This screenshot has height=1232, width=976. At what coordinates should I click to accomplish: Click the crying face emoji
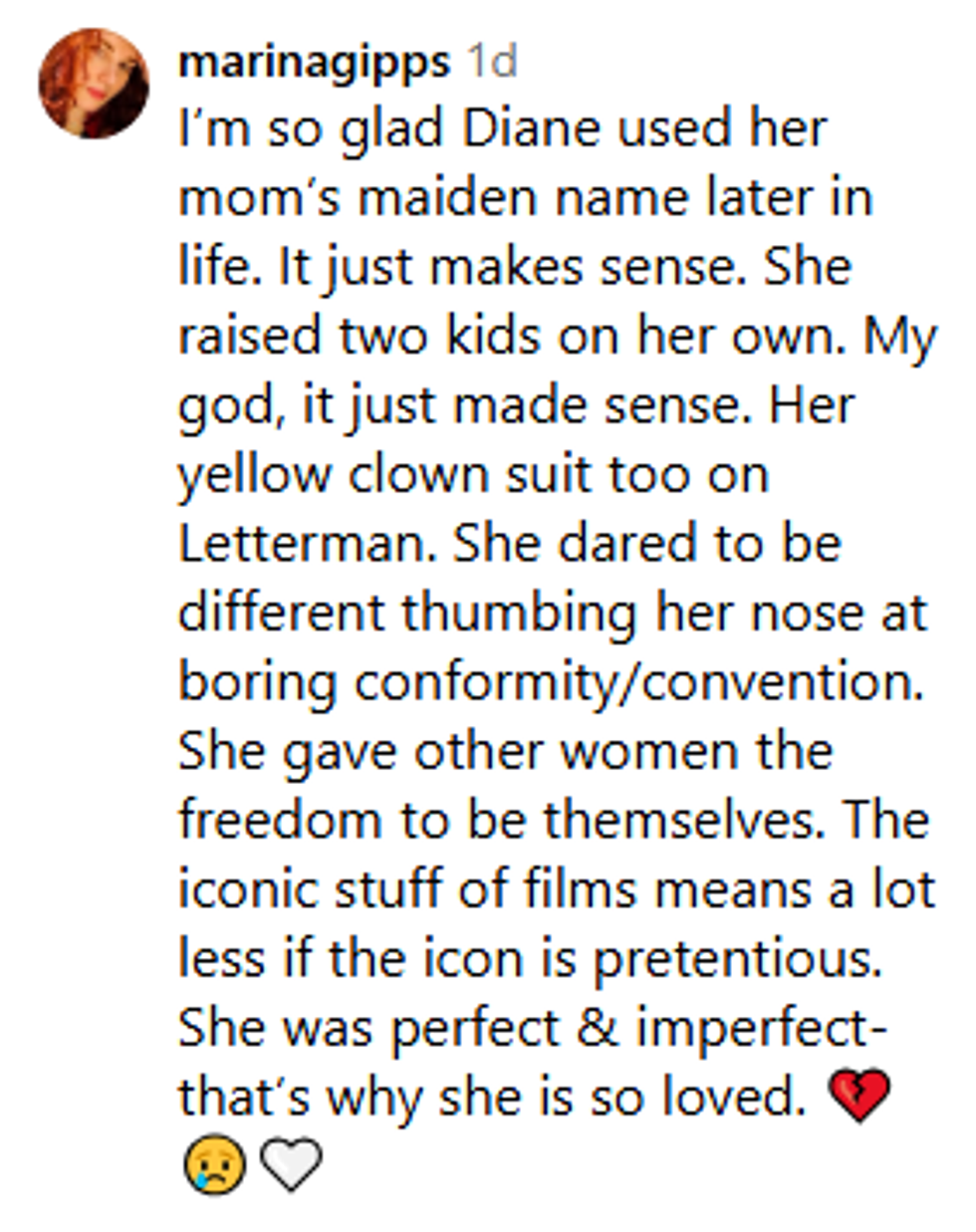pyautogui.click(x=214, y=1165)
